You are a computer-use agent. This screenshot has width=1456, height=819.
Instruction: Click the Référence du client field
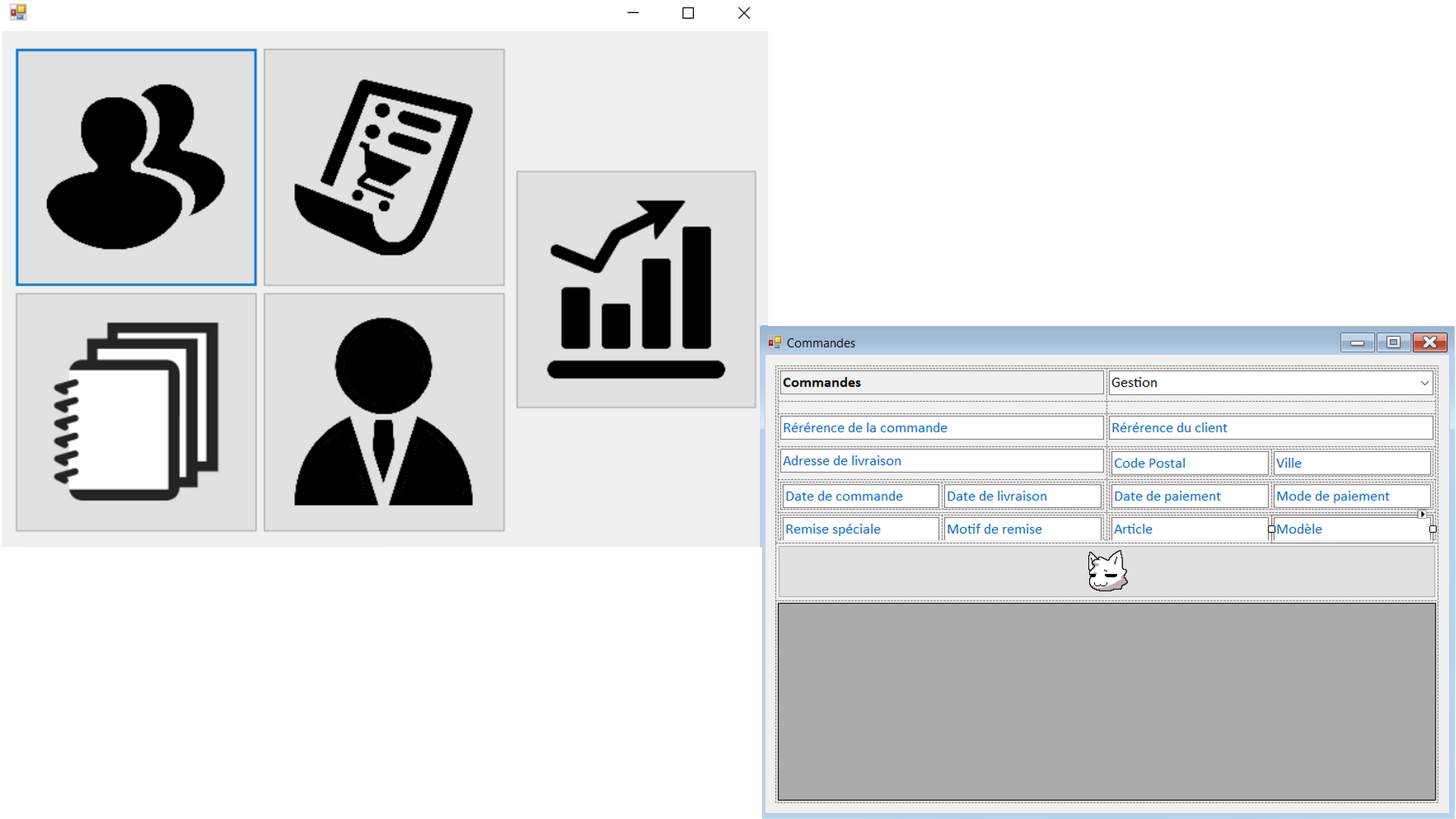click(1270, 428)
